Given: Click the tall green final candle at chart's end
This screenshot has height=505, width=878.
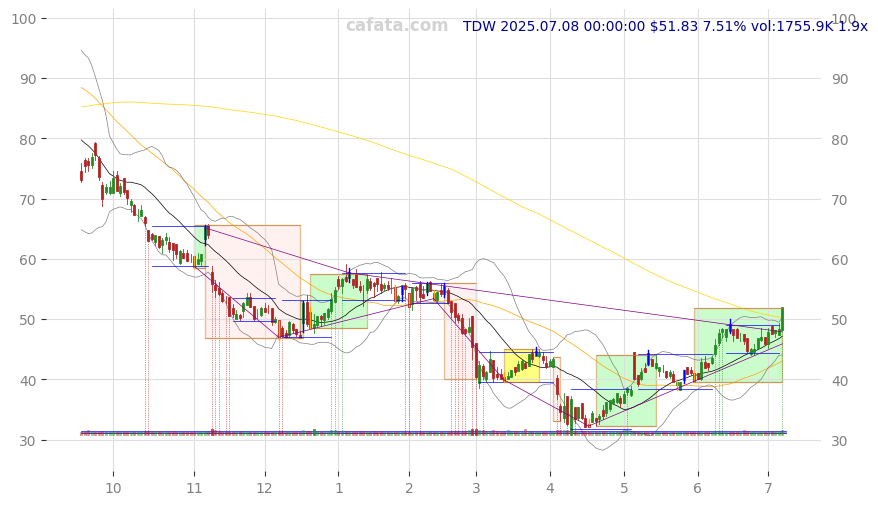Looking at the screenshot, I should (x=782, y=319).
